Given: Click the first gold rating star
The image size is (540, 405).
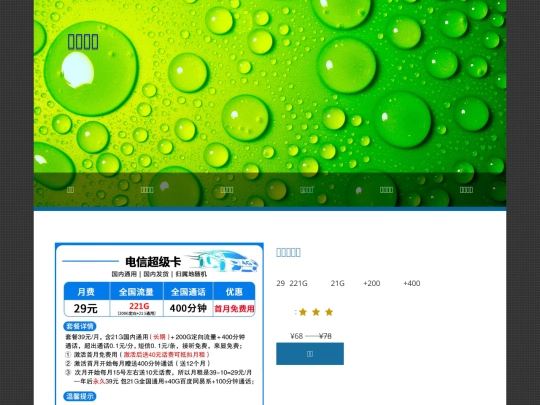Looking at the screenshot, I should point(303,312).
